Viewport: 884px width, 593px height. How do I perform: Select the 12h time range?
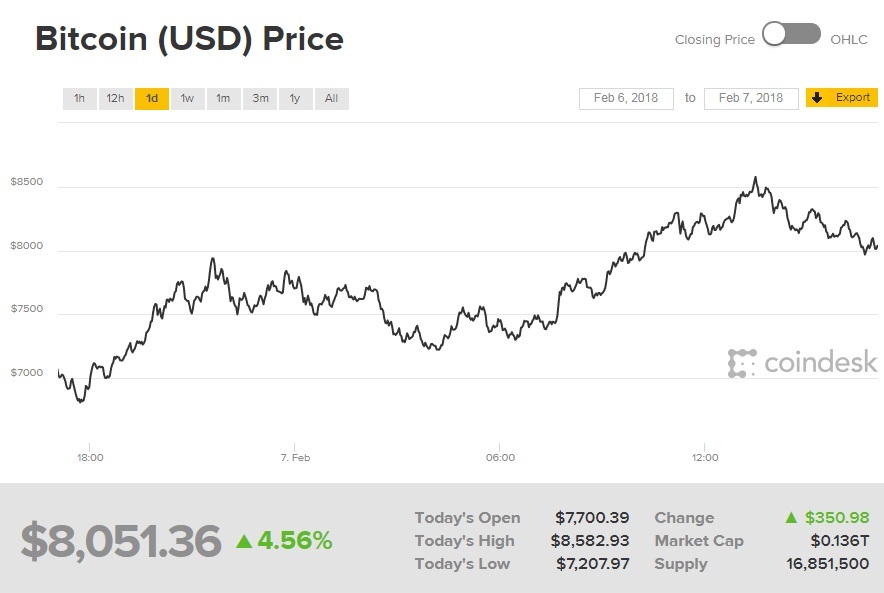coord(115,98)
